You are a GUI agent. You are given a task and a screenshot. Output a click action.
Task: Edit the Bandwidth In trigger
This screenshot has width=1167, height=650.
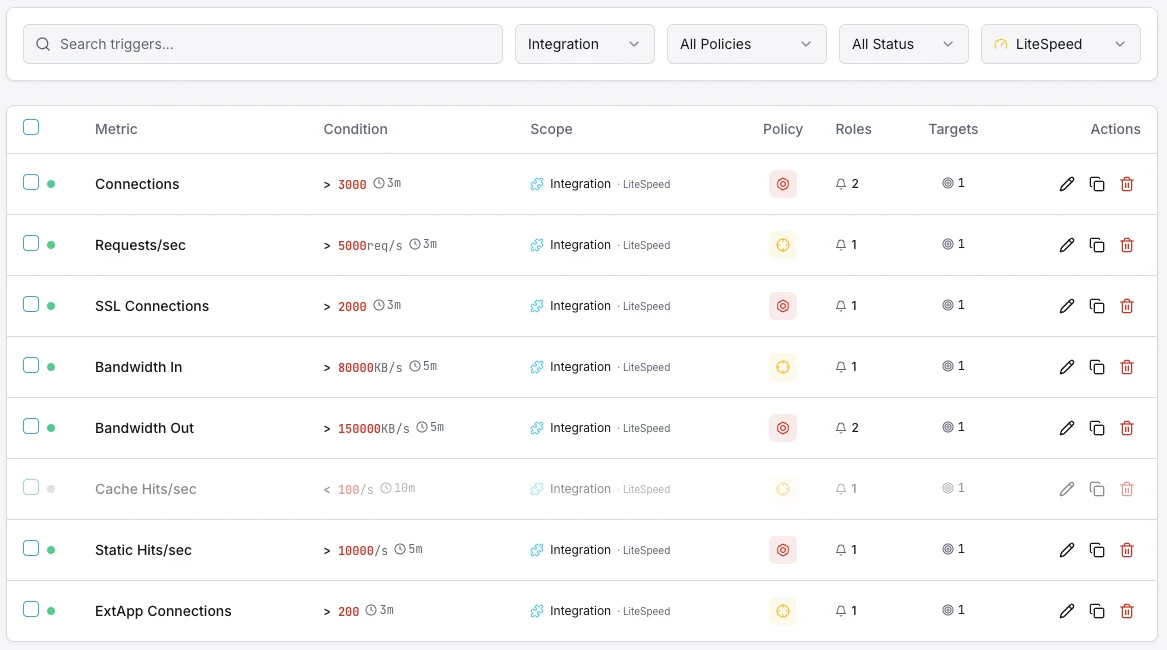1067,367
